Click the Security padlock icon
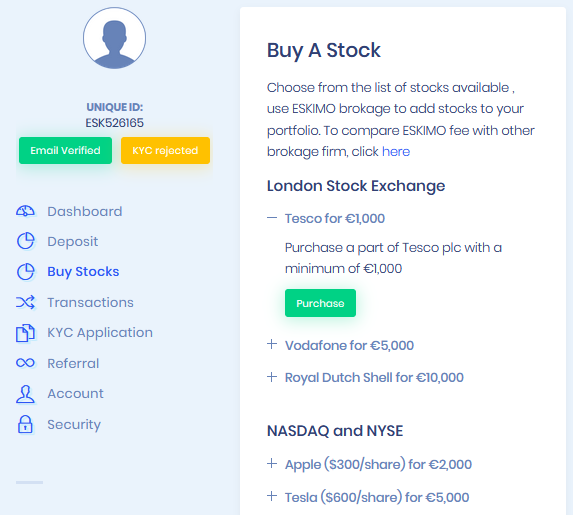The image size is (573, 515). point(25,424)
